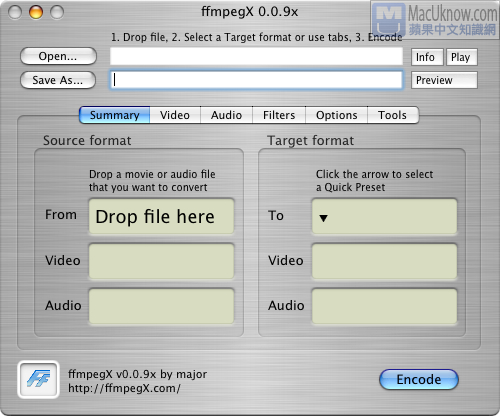Click the target Video format field
The height and width of the screenshot is (416, 500).
[384, 261]
